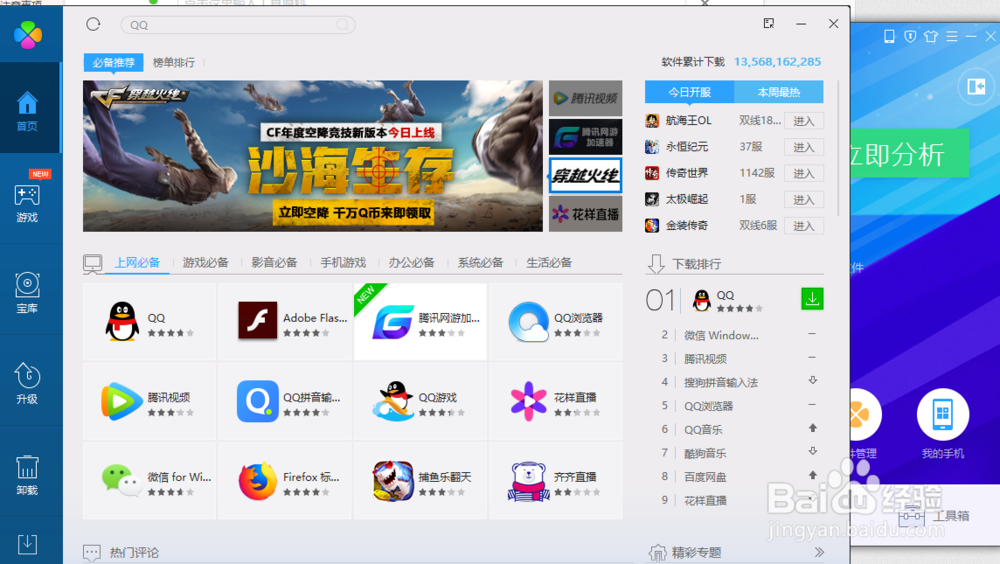Image resolution: width=1000 pixels, height=564 pixels.
Task: Open the 卸载 uninstall sidebar icon
Action: coord(27,475)
